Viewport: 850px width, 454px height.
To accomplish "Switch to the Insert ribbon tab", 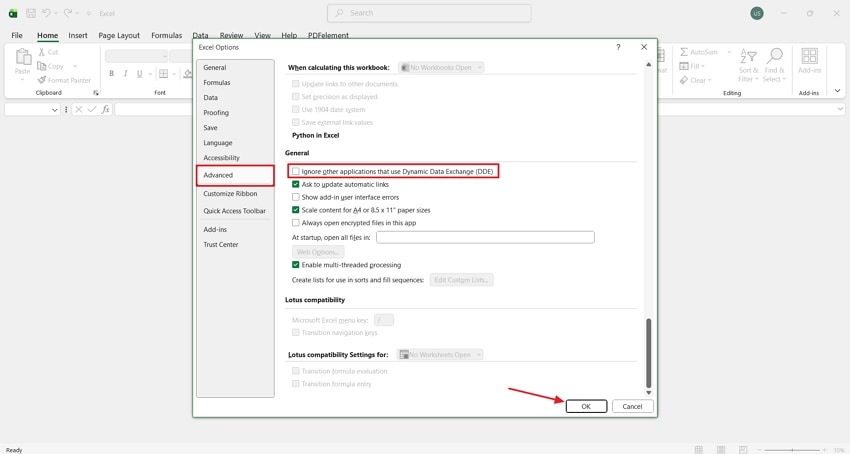I will point(78,35).
